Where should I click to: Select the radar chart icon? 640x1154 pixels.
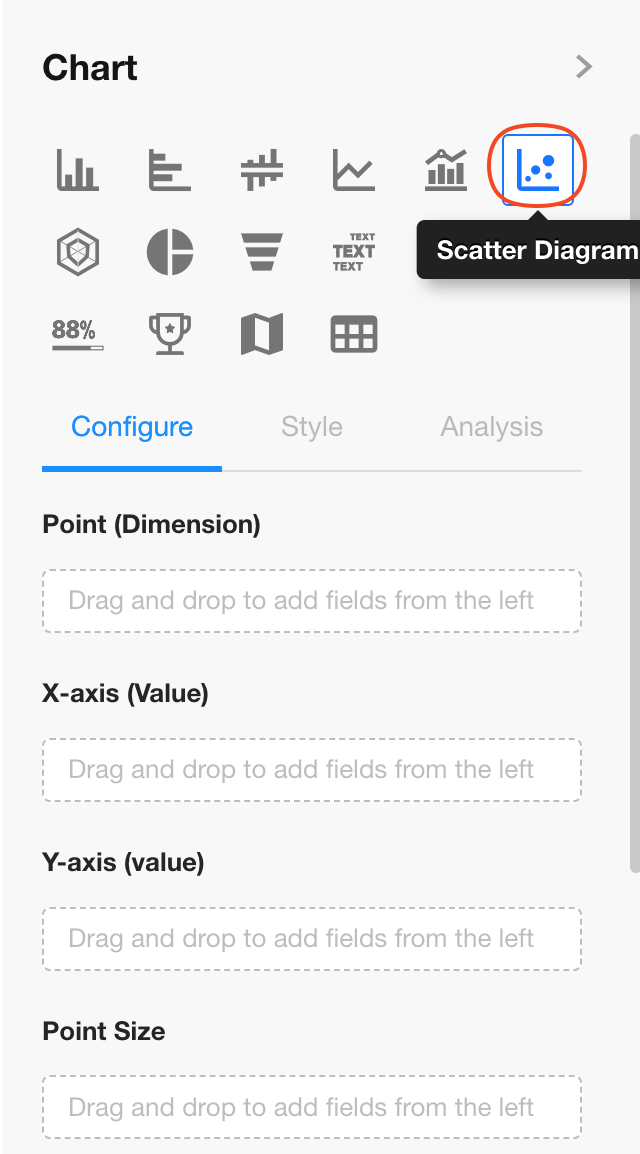(x=77, y=252)
